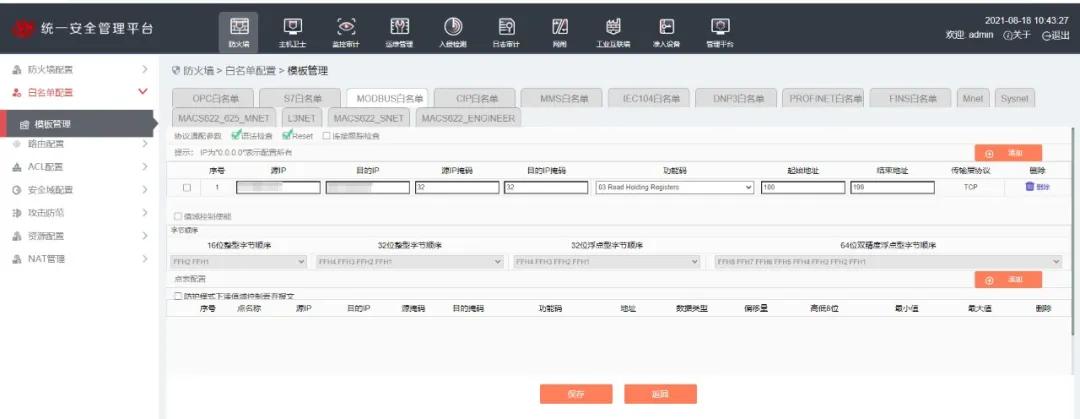
Task: Click the 结束地址 field showing 199
Action: (892, 187)
